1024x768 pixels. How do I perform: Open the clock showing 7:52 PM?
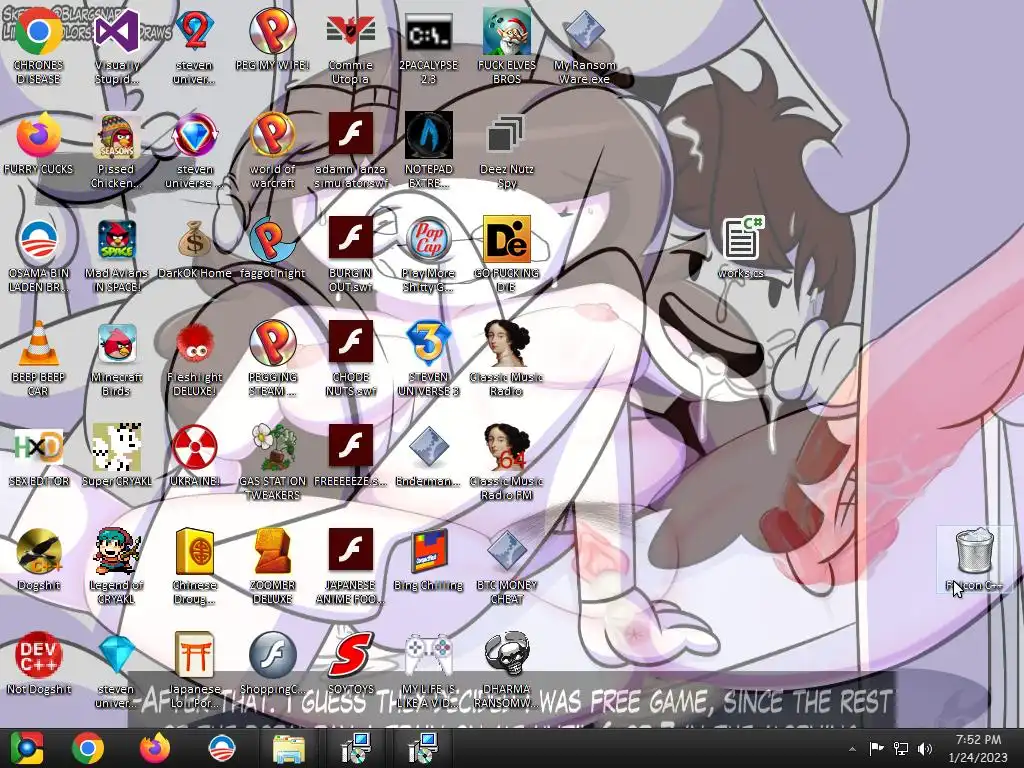pyautogui.click(x=978, y=748)
